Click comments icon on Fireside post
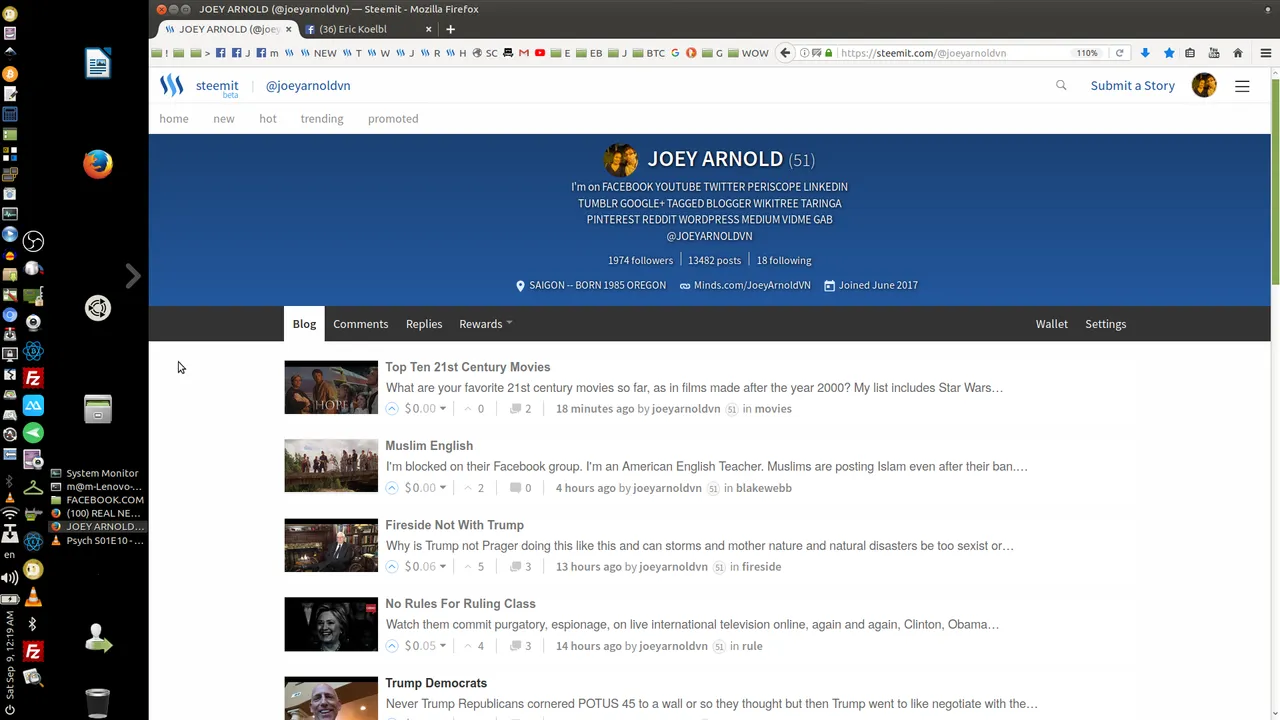The height and width of the screenshot is (720, 1280). click(x=515, y=567)
